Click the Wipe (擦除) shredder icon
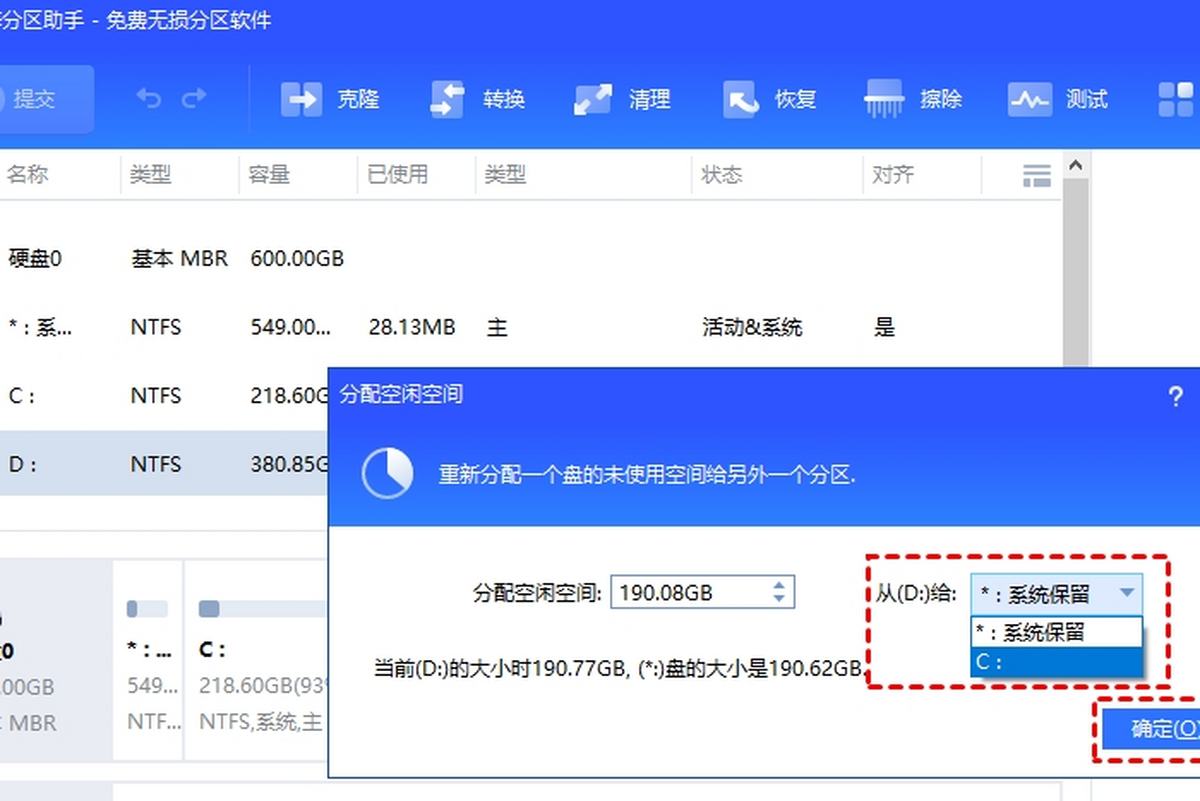The image size is (1200, 801). [x=884, y=100]
